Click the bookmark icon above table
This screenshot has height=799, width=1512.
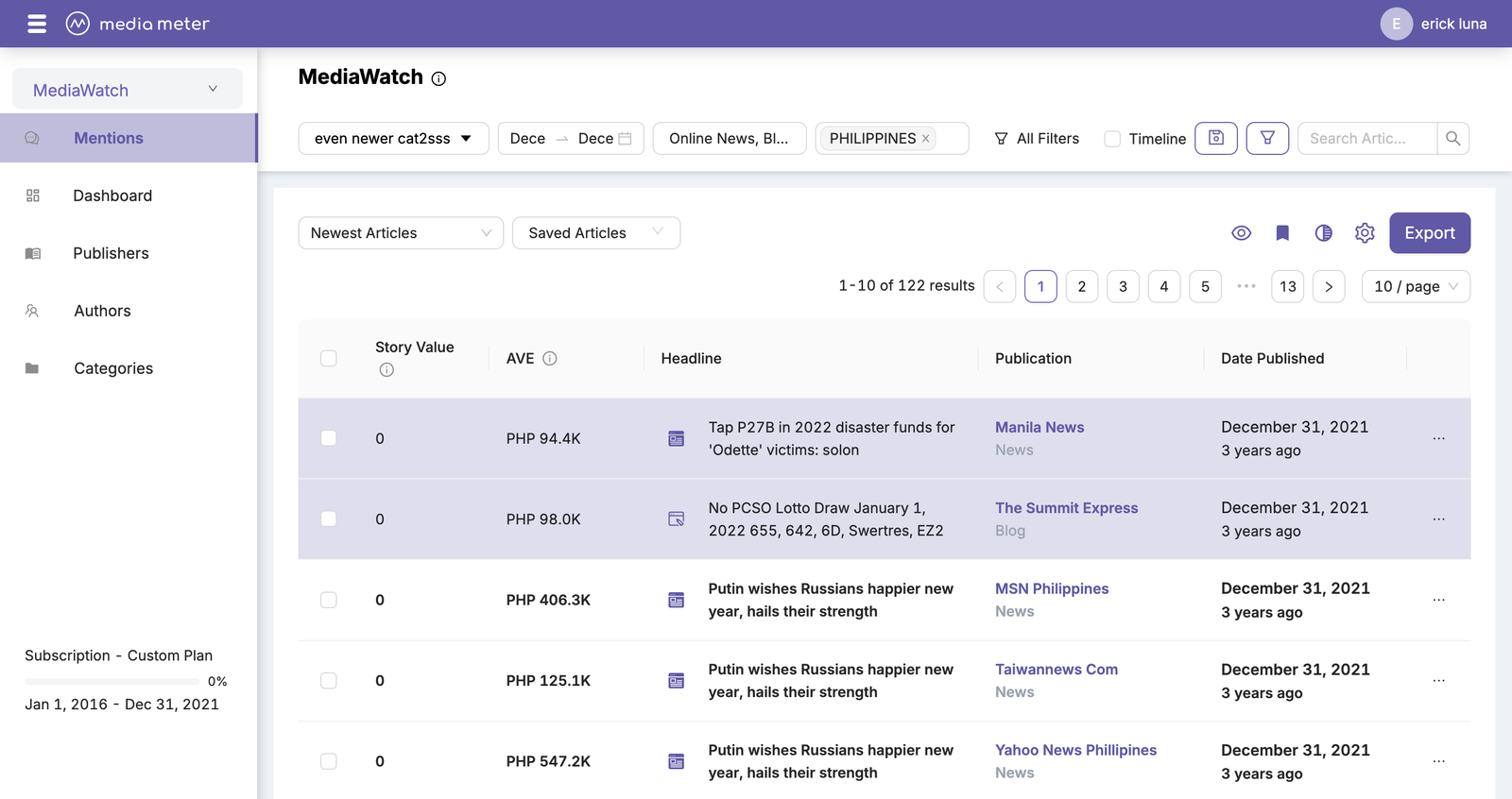[x=1282, y=233]
